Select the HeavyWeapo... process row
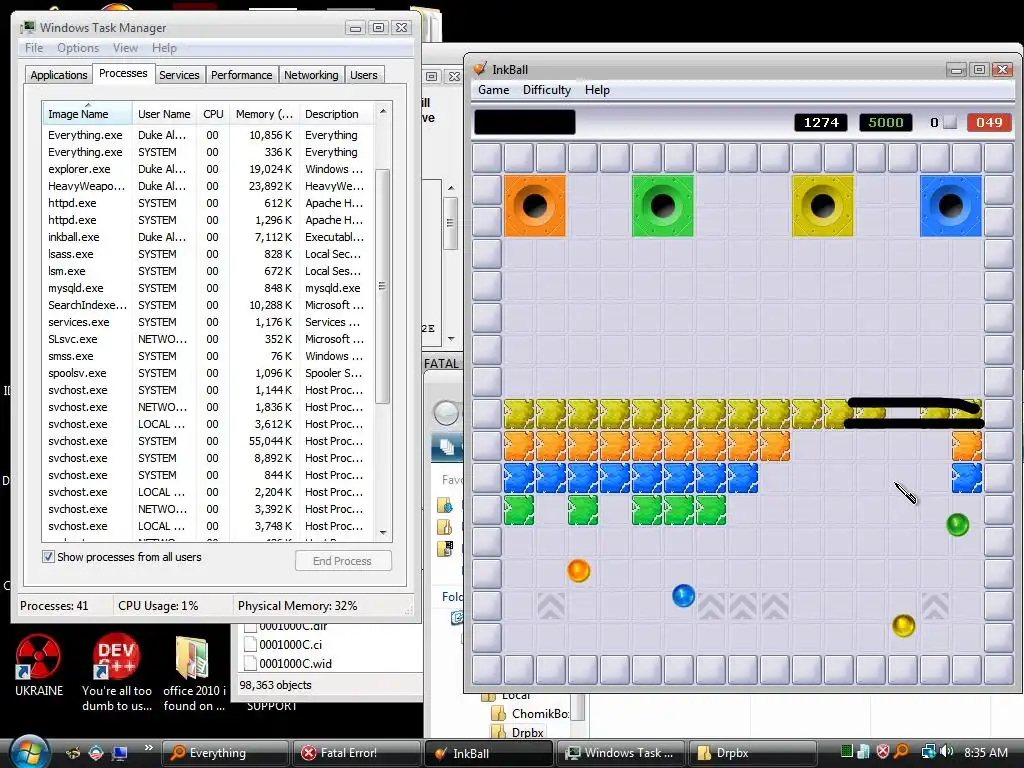The width and height of the screenshot is (1024, 768). coord(208,186)
